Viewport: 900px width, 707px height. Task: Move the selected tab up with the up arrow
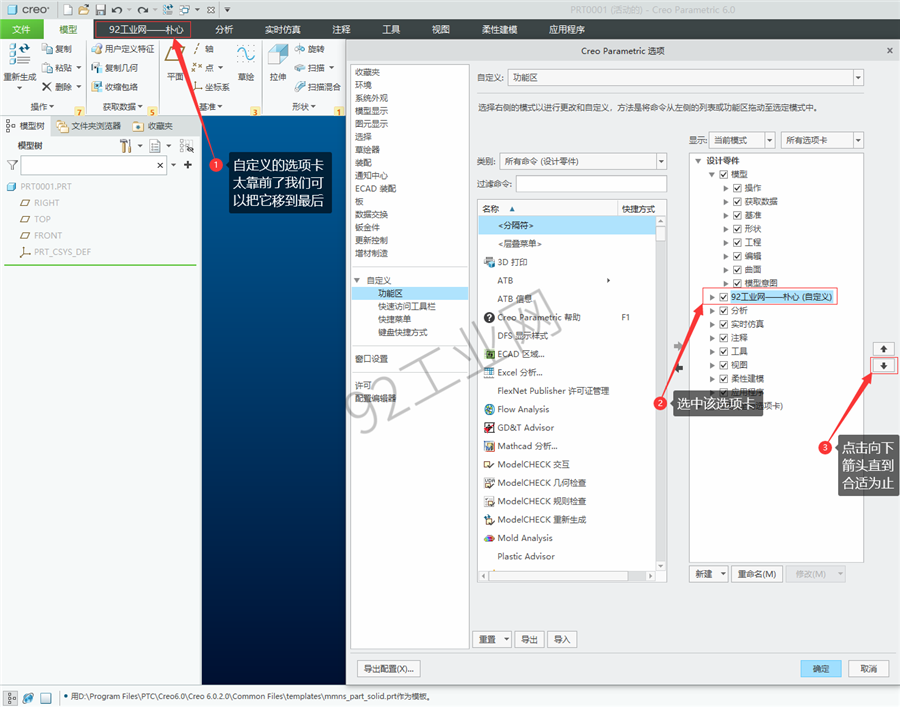click(x=884, y=349)
